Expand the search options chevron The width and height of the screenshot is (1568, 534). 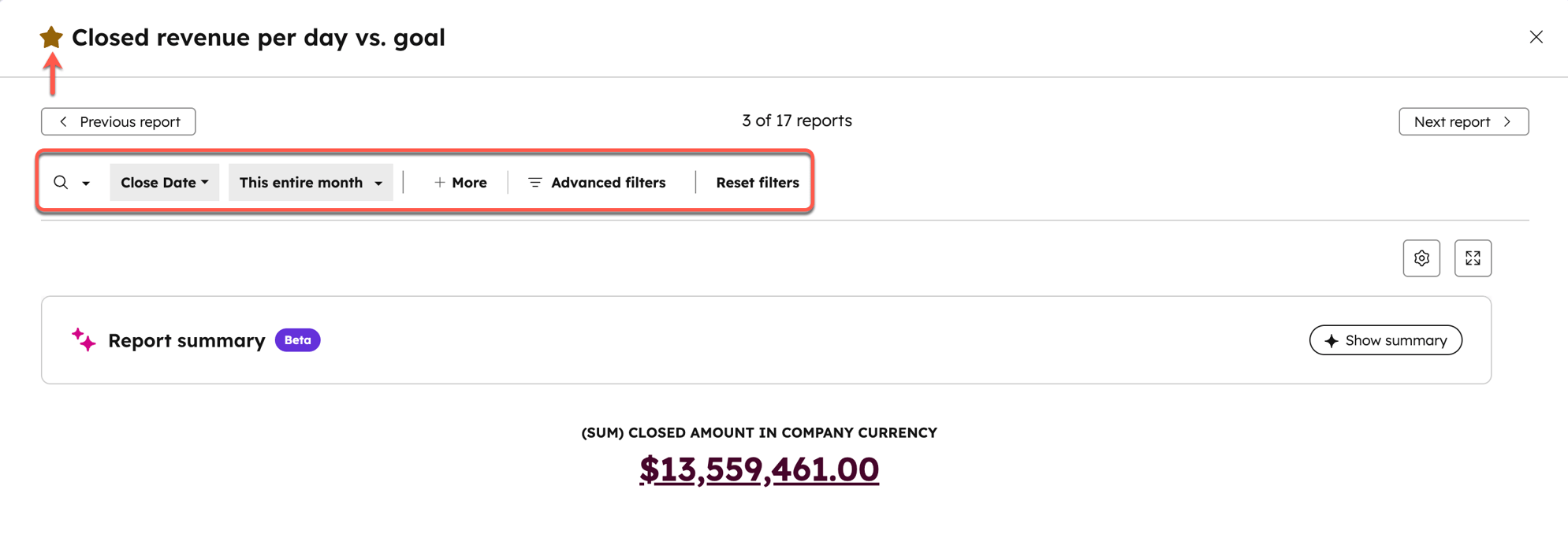(x=85, y=182)
